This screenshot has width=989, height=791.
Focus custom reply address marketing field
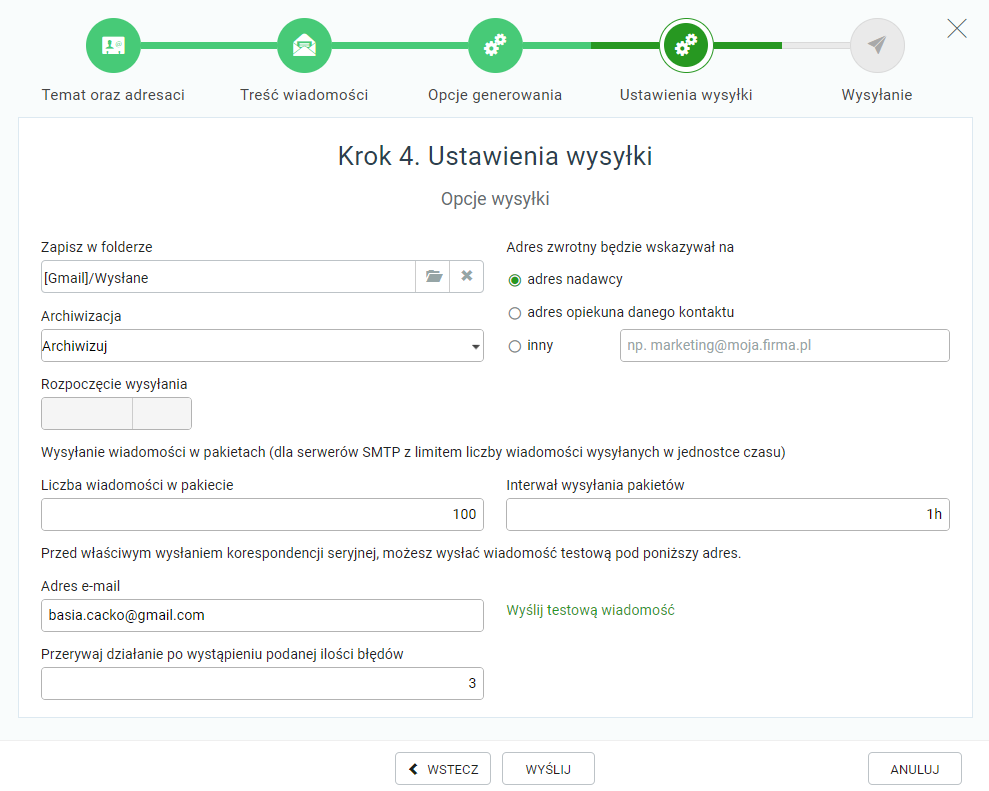point(785,346)
